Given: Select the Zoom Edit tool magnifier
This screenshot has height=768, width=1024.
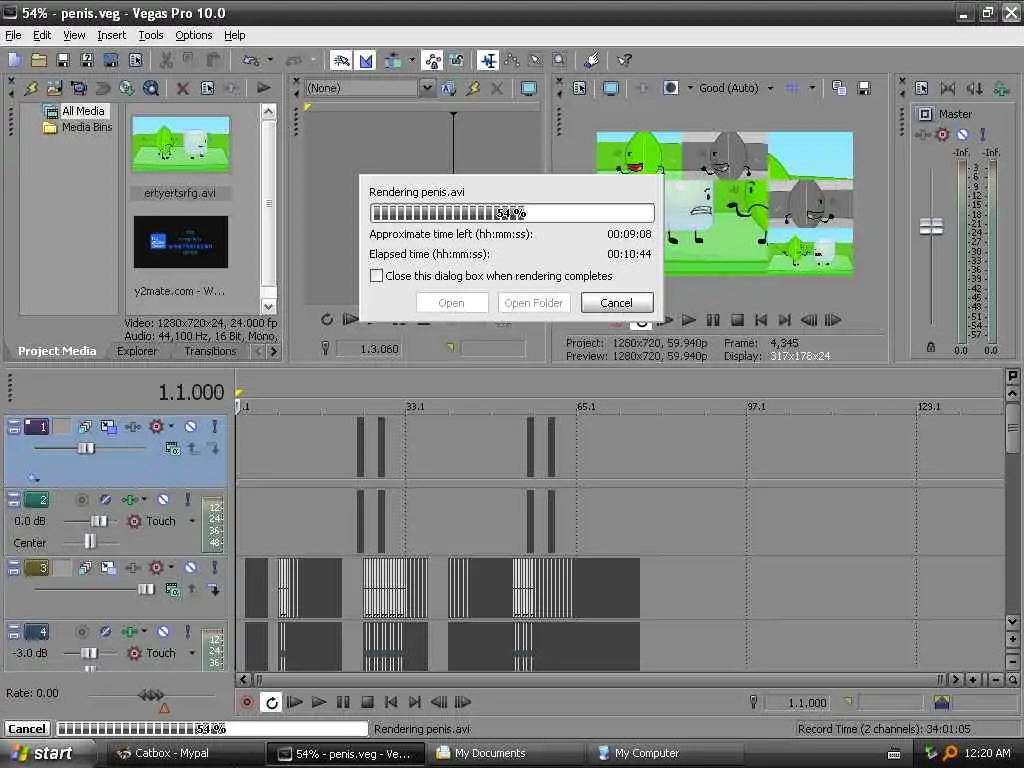Looking at the screenshot, I should pyautogui.click(x=560, y=60).
